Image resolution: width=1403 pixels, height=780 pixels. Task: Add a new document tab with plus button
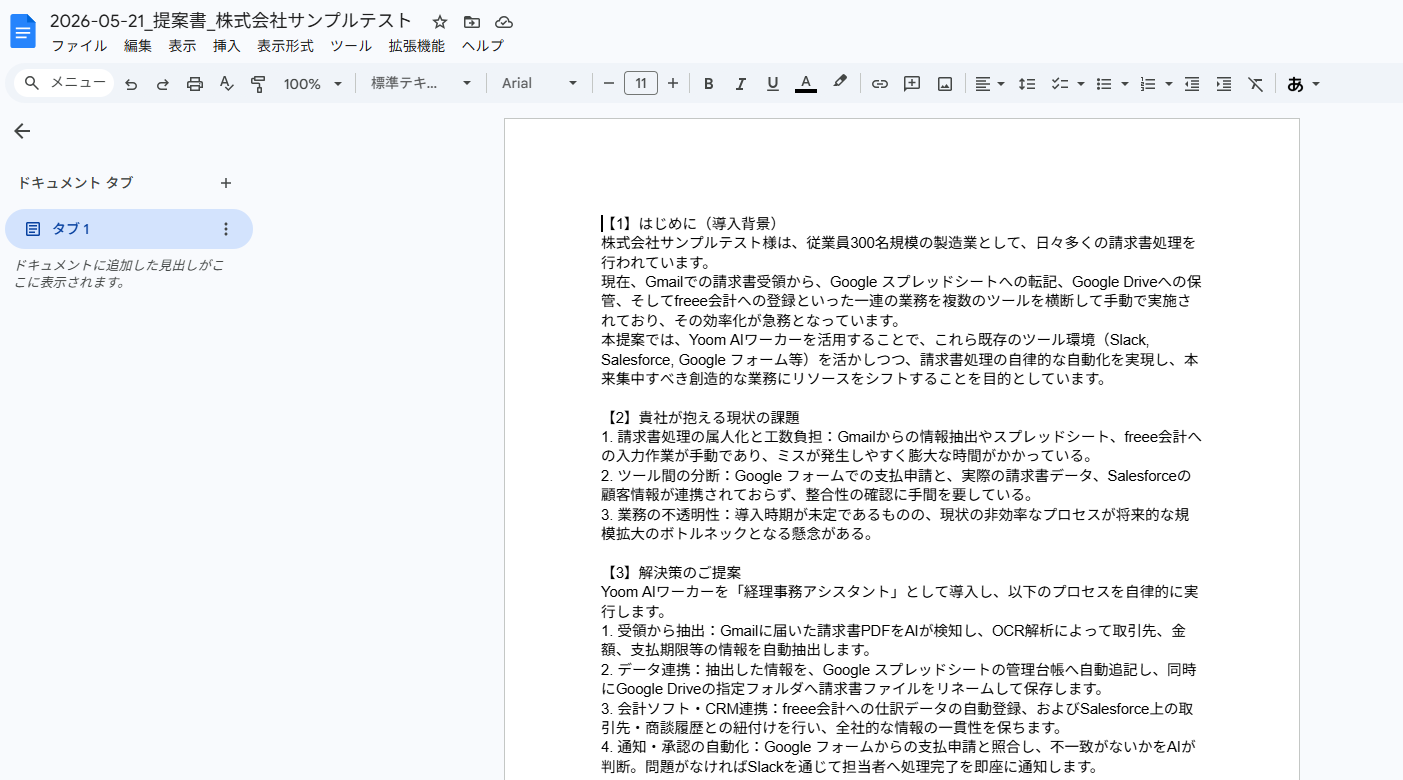click(226, 183)
